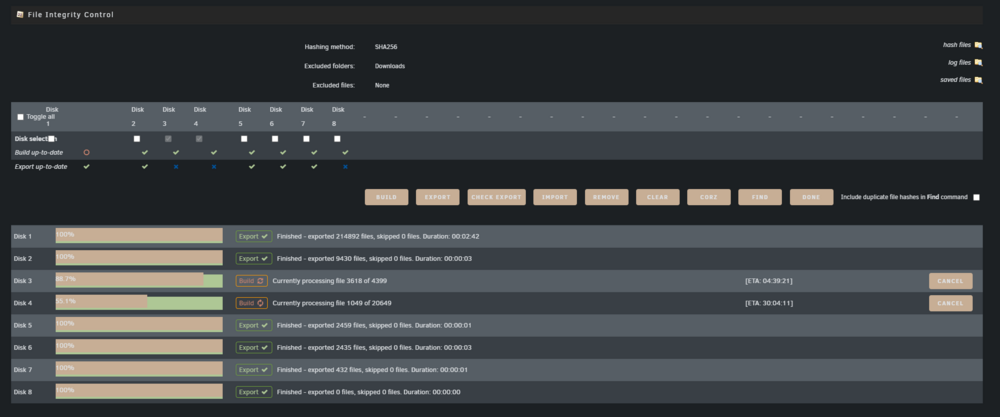The width and height of the screenshot is (1000, 417).
Task: Click the CHECK EXPORT button
Action: pyautogui.click(x=497, y=197)
